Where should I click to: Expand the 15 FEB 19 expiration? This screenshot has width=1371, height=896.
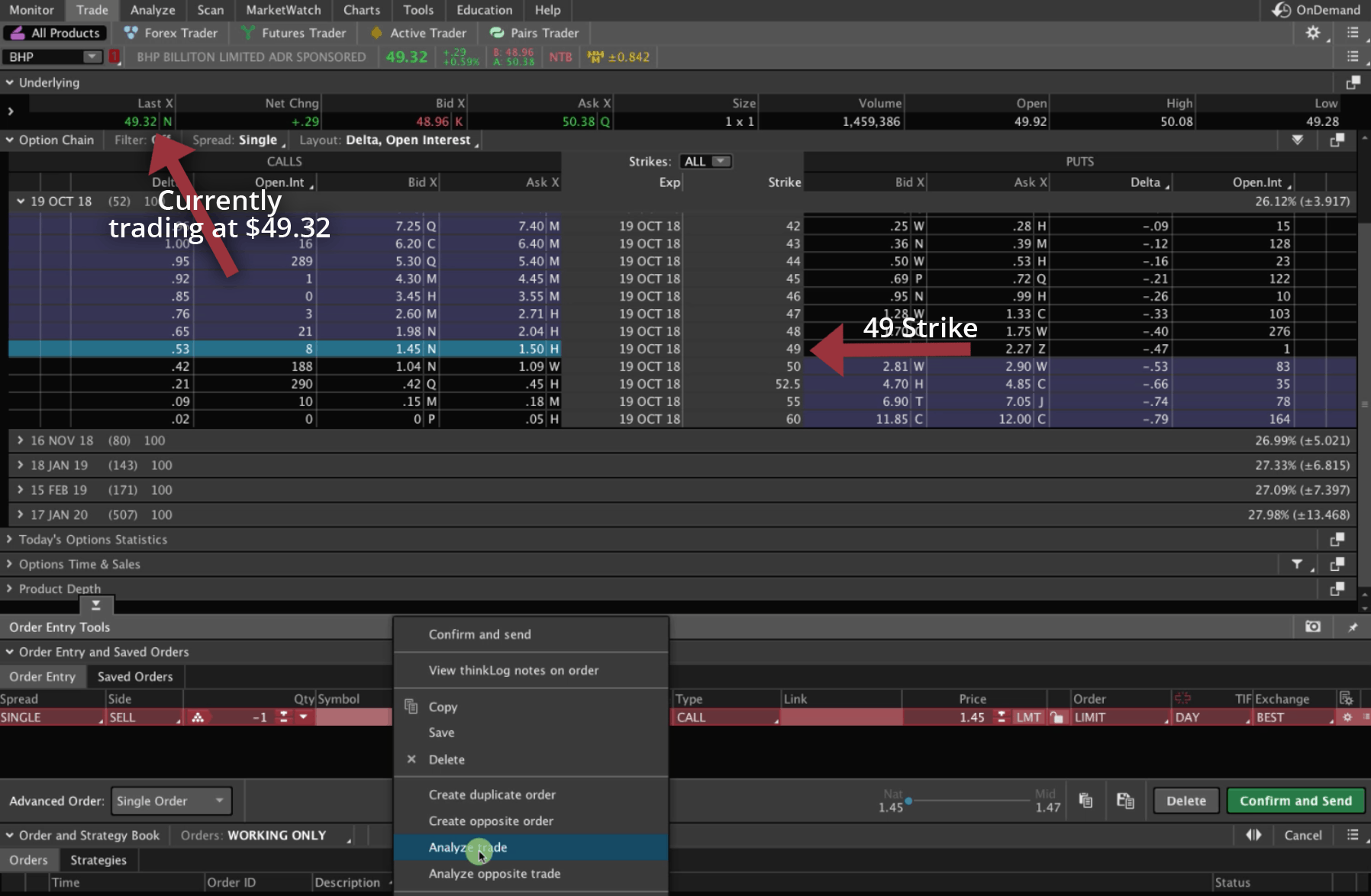[21, 490]
